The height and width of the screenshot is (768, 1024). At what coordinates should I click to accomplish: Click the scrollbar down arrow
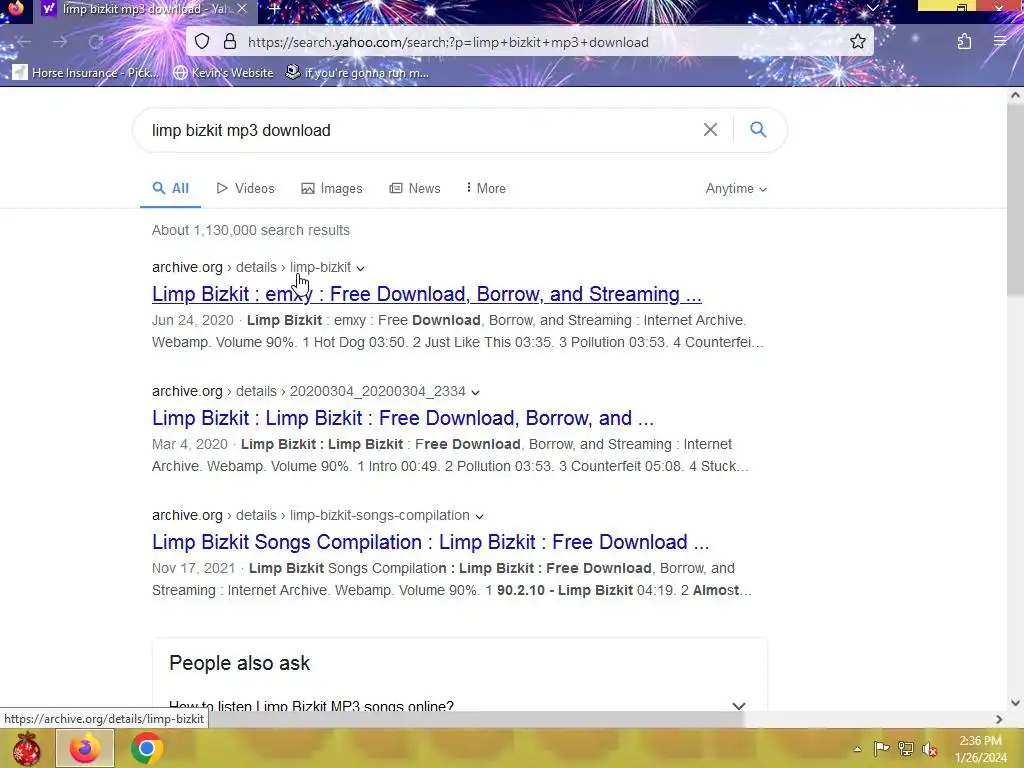1016,703
